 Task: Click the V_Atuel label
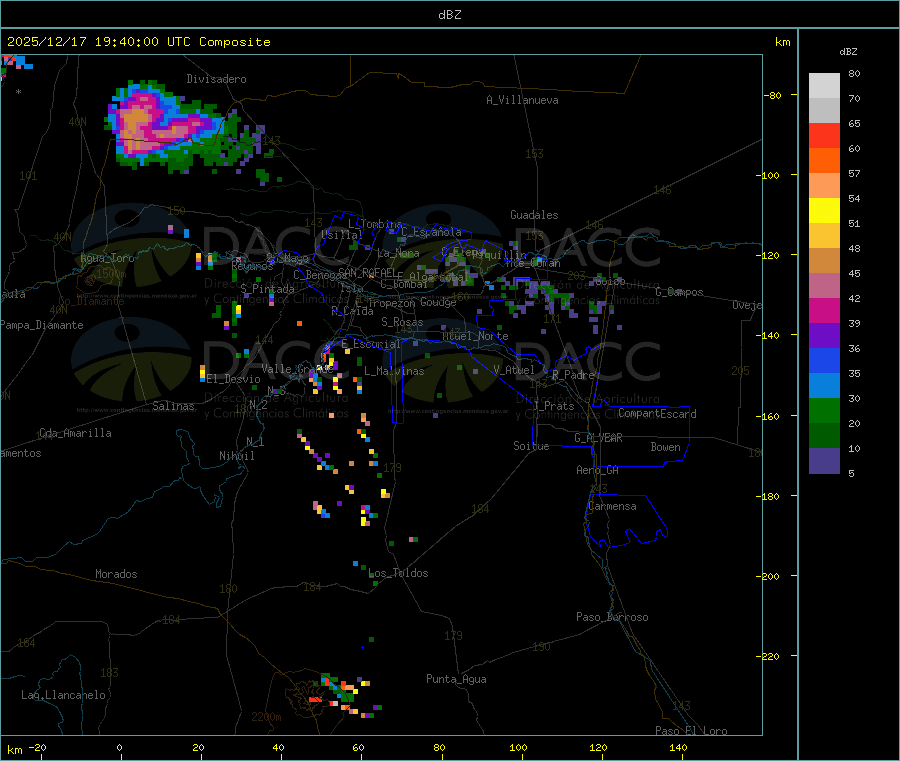click(x=514, y=370)
